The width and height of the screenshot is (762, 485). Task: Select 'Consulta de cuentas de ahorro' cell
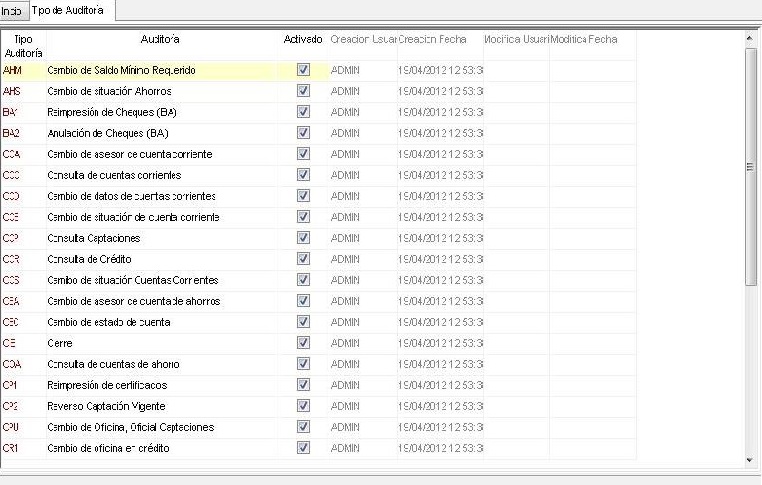click(x=162, y=364)
